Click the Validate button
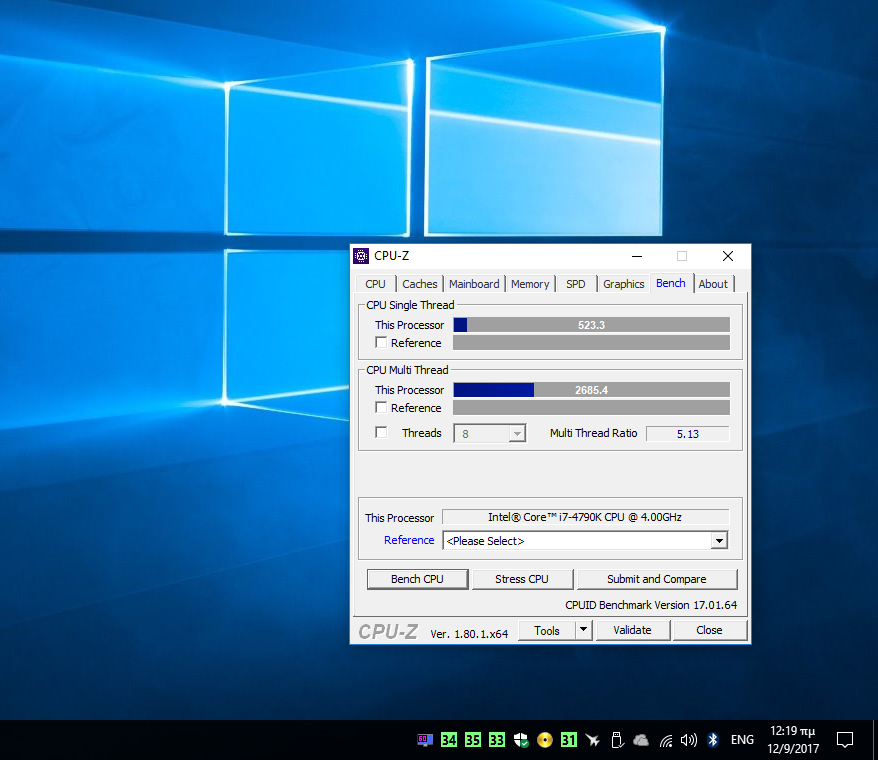 (x=632, y=630)
